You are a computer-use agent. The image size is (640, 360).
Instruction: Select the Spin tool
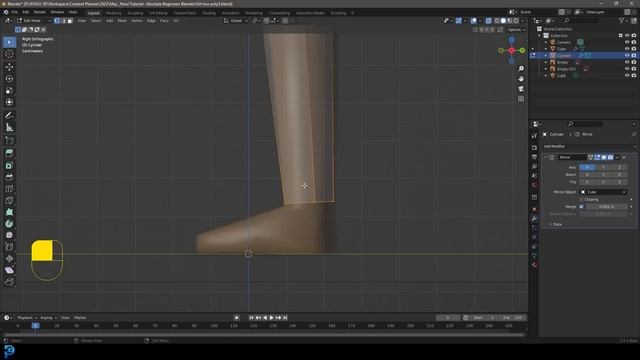click(x=9, y=224)
